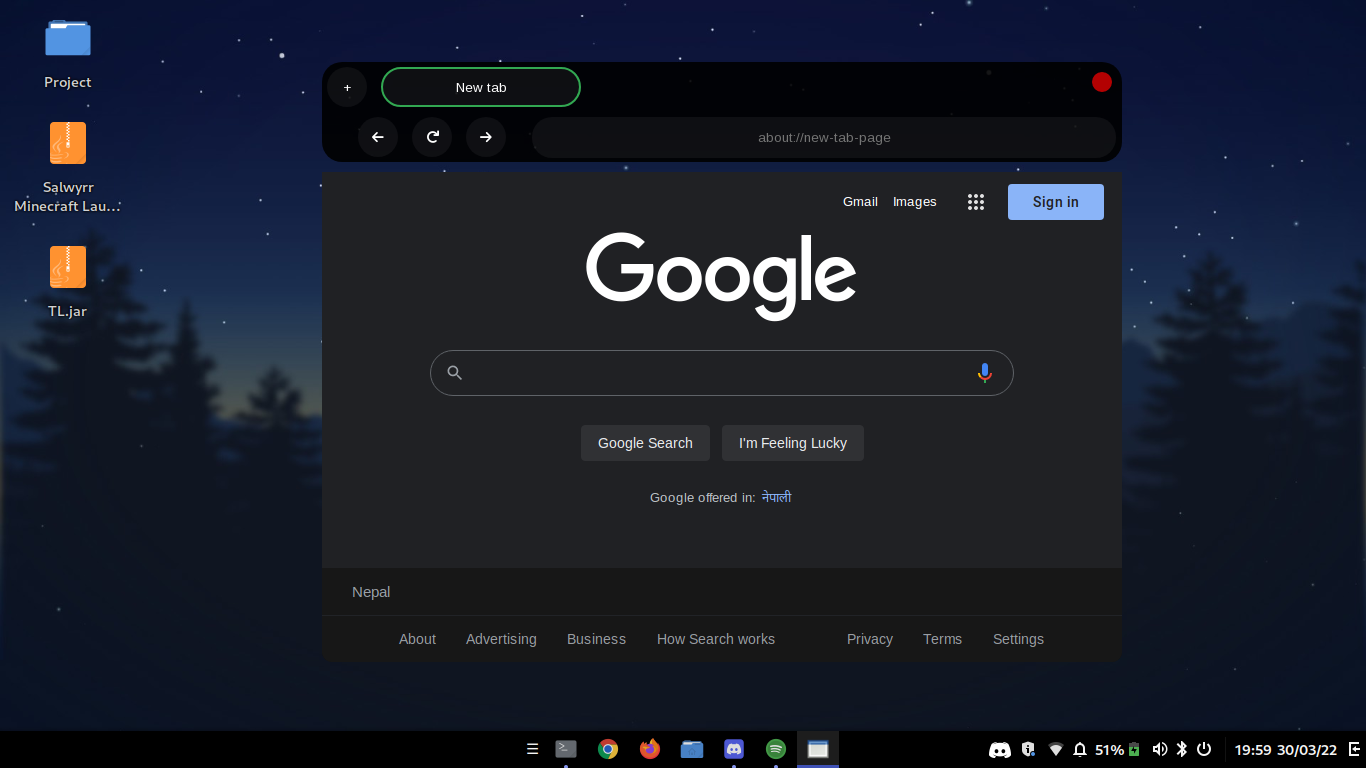Click I'm Feeling Lucky button
Image resolution: width=1366 pixels, height=768 pixels.
(793, 443)
